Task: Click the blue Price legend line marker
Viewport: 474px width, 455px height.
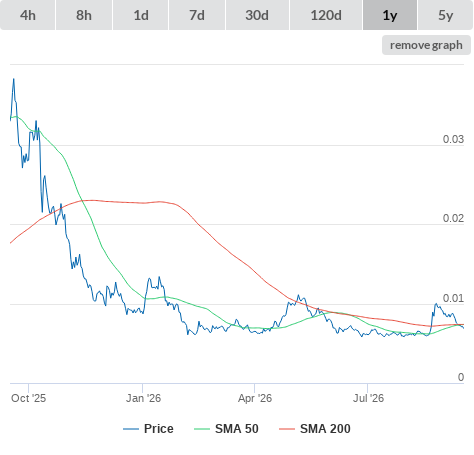Action: click(131, 429)
